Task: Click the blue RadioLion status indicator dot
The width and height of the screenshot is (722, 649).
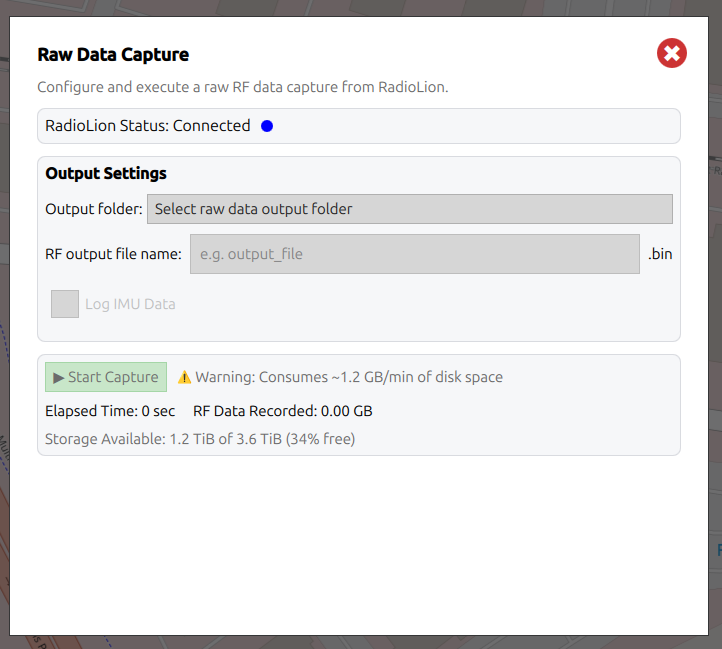Action: click(x=267, y=126)
